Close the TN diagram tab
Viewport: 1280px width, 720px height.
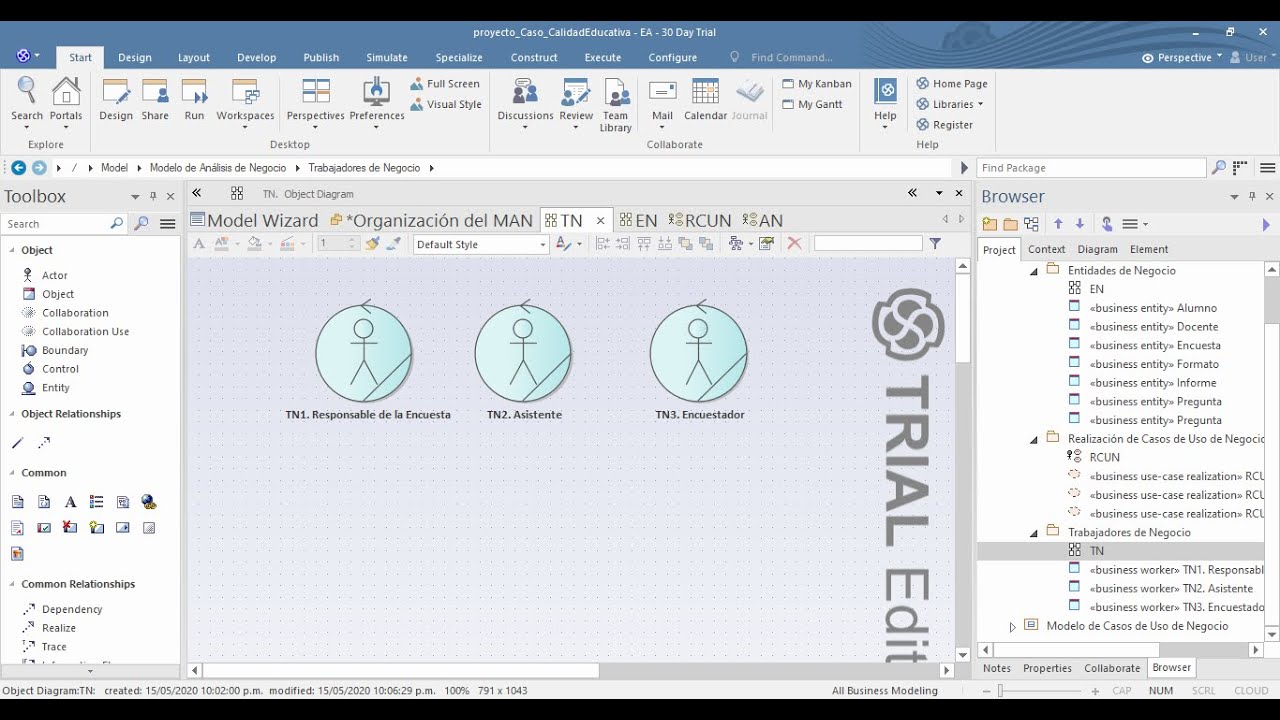point(600,220)
